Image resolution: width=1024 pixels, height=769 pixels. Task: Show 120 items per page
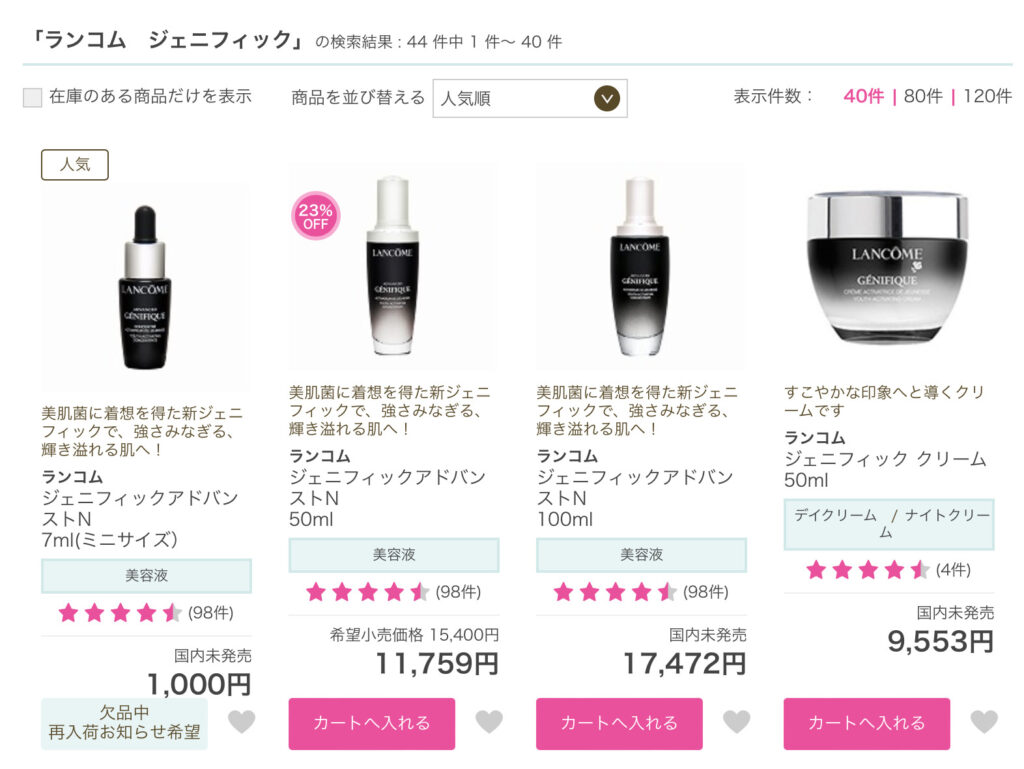pyautogui.click(x=987, y=97)
